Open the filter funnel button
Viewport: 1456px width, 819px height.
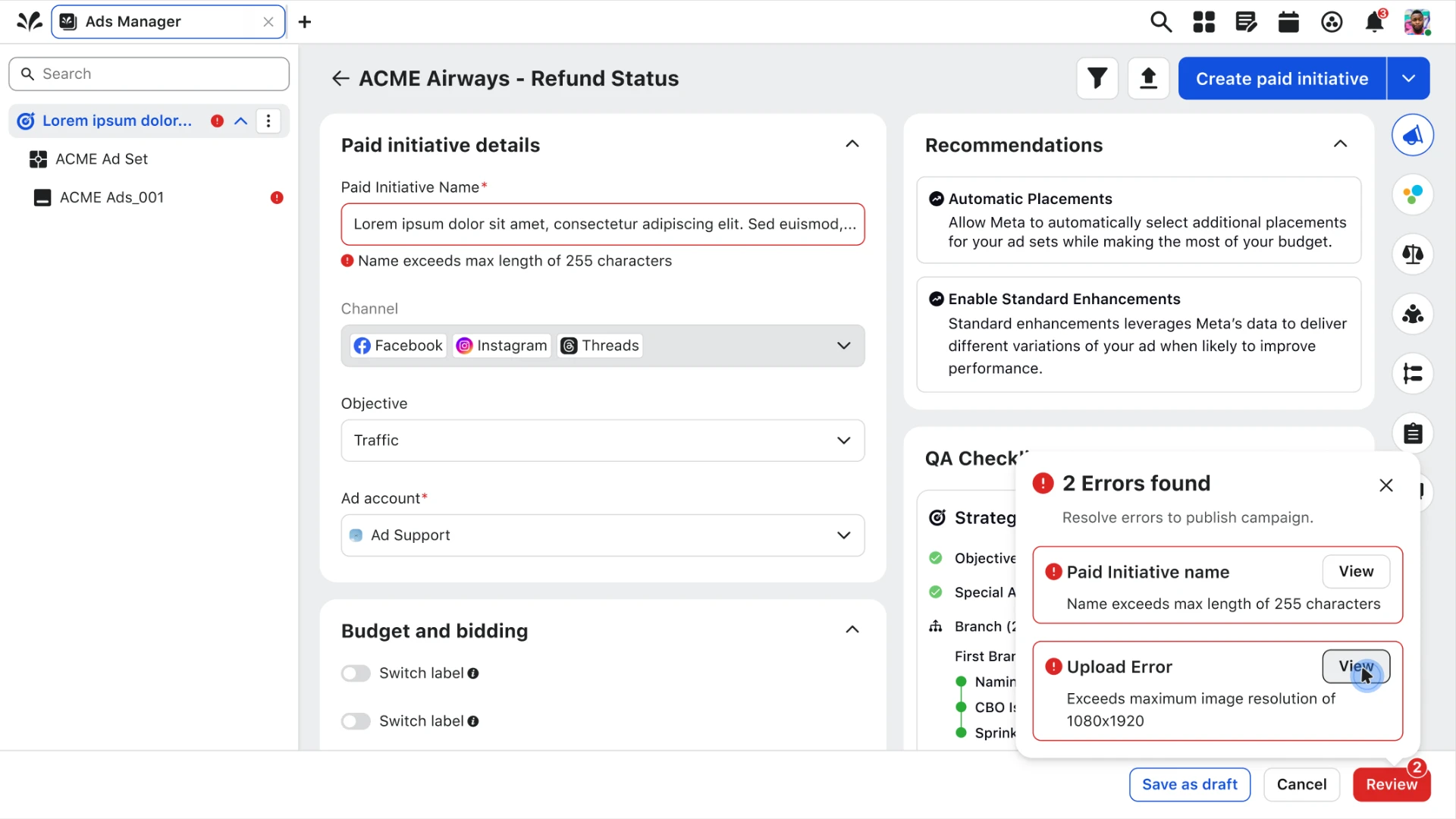(x=1097, y=78)
